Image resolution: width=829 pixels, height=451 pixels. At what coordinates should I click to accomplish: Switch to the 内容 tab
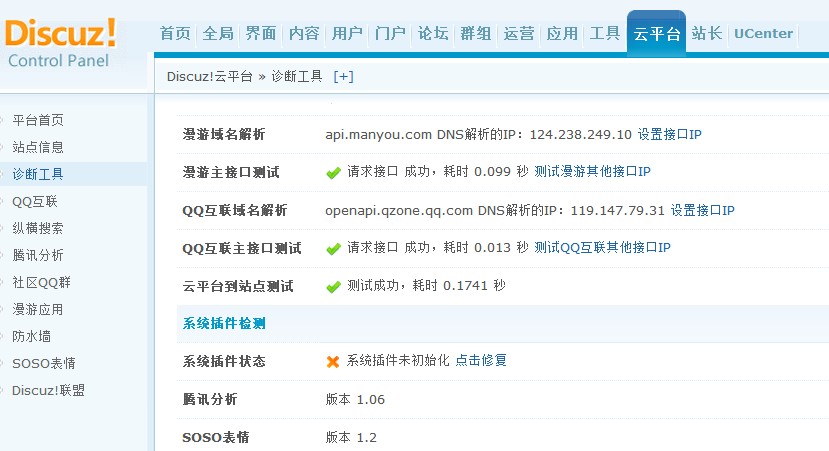point(304,34)
